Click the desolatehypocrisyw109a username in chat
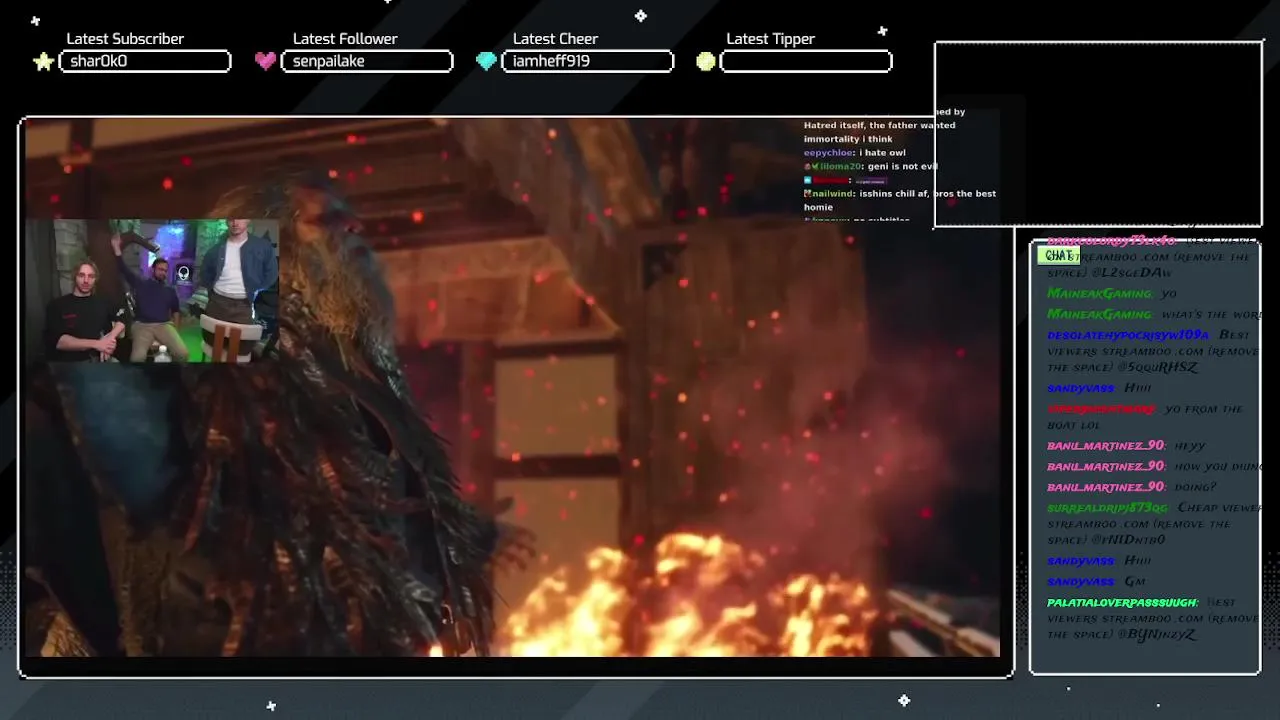This screenshot has height=720, width=1280. coord(1128,335)
